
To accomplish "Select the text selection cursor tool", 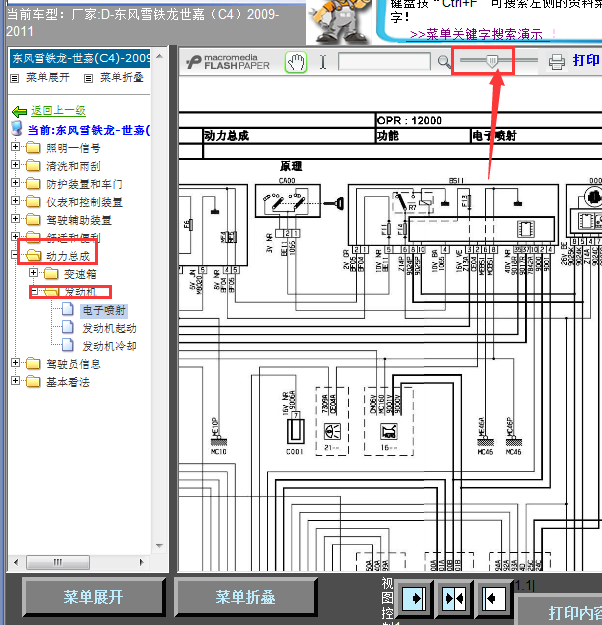I will coord(323,62).
